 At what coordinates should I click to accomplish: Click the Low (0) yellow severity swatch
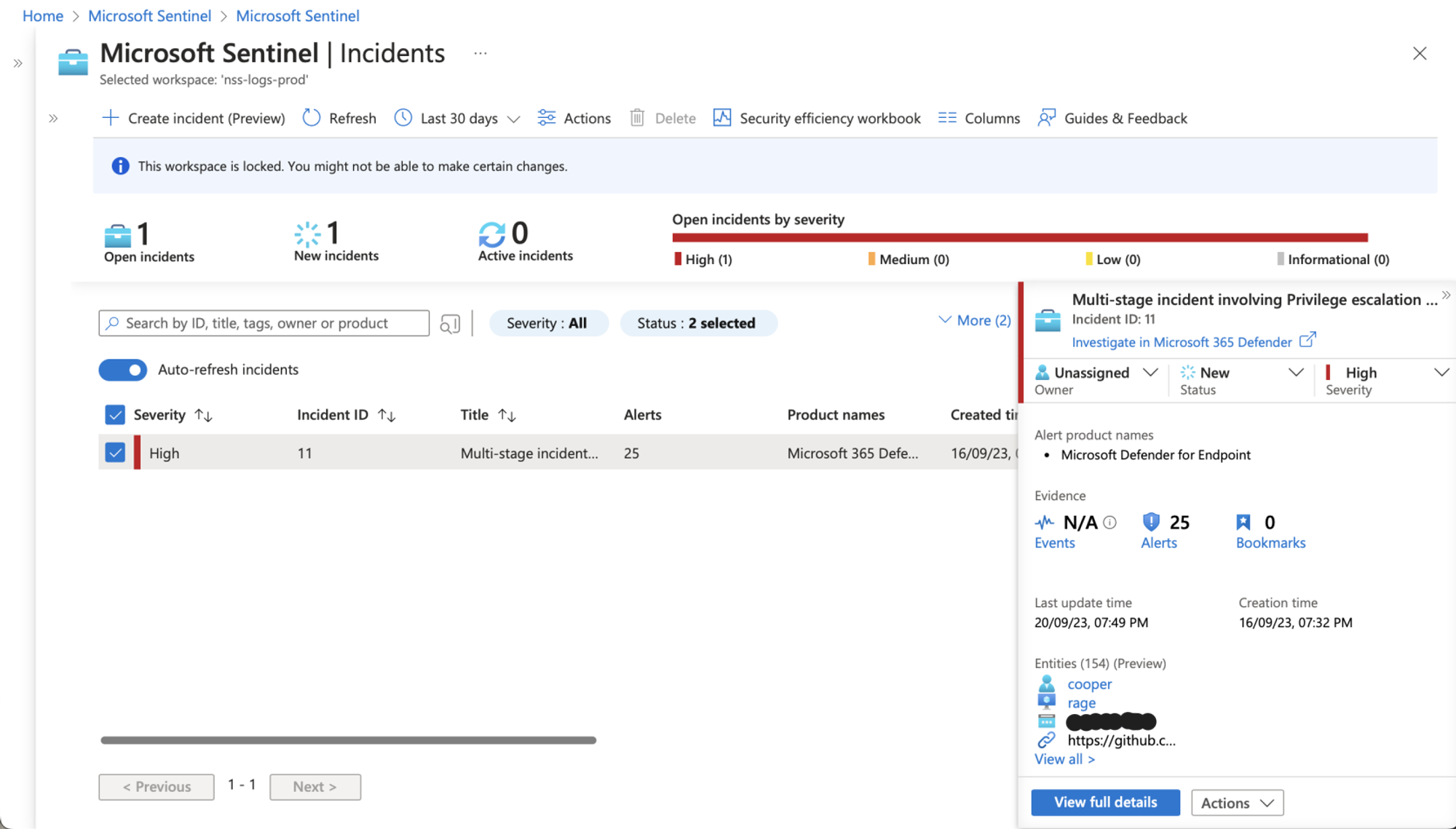pyautogui.click(x=1089, y=259)
